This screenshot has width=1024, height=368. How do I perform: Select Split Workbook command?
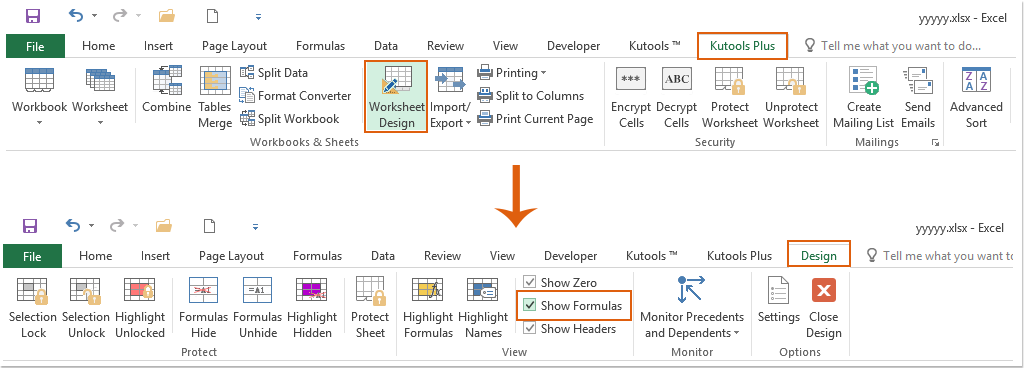coord(289,119)
